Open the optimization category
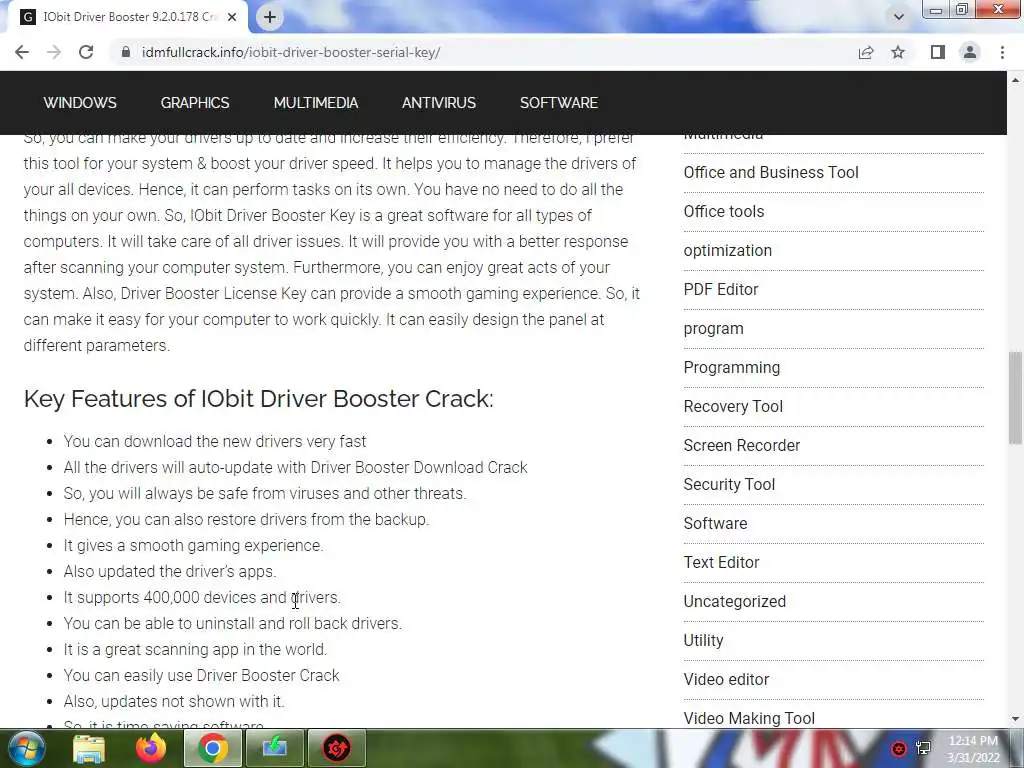Viewport: 1024px width, 768px height. coord(728,251)
